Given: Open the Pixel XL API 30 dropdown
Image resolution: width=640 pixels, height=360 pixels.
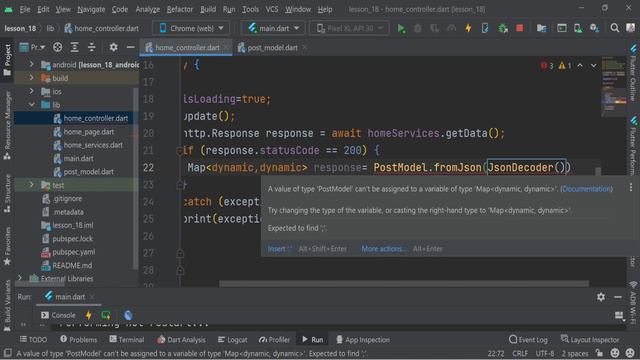Looking at the screenshot, I should [350, 28].
